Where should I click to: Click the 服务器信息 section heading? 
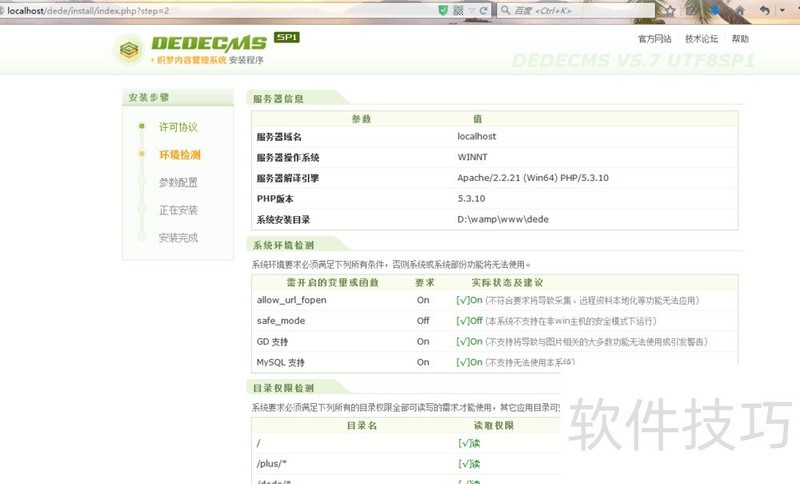point(278,98)
